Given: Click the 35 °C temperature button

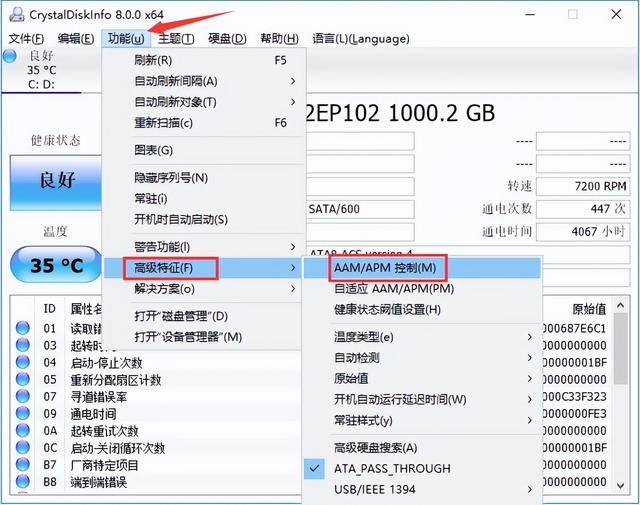Looking at the screenshot, I should 56,265.
